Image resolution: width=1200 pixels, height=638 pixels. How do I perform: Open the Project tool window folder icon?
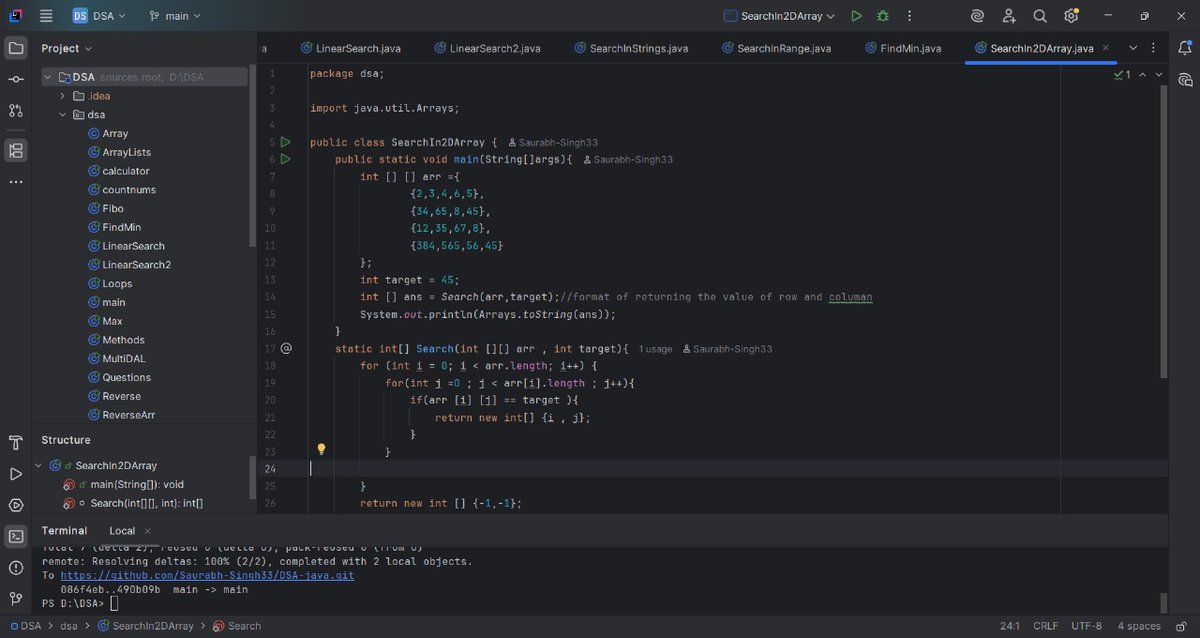(16, 48)
